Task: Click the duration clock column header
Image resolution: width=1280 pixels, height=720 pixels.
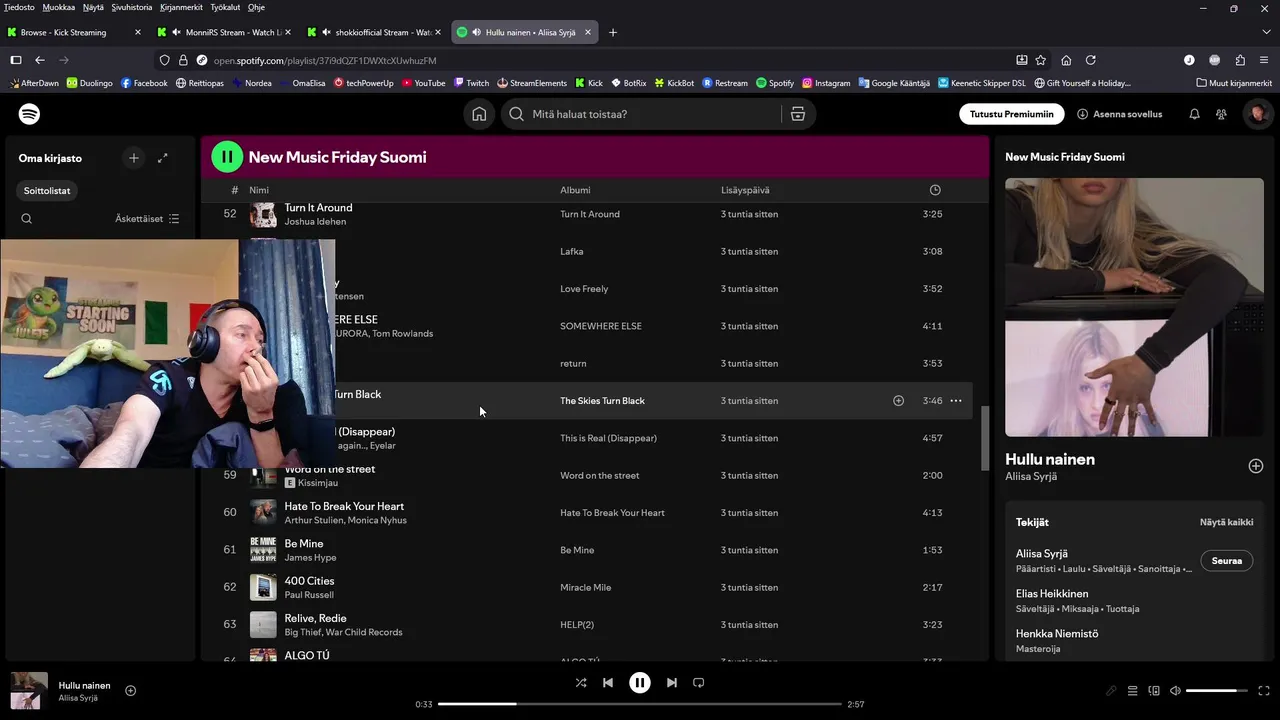Action: [x=935, y=190]
